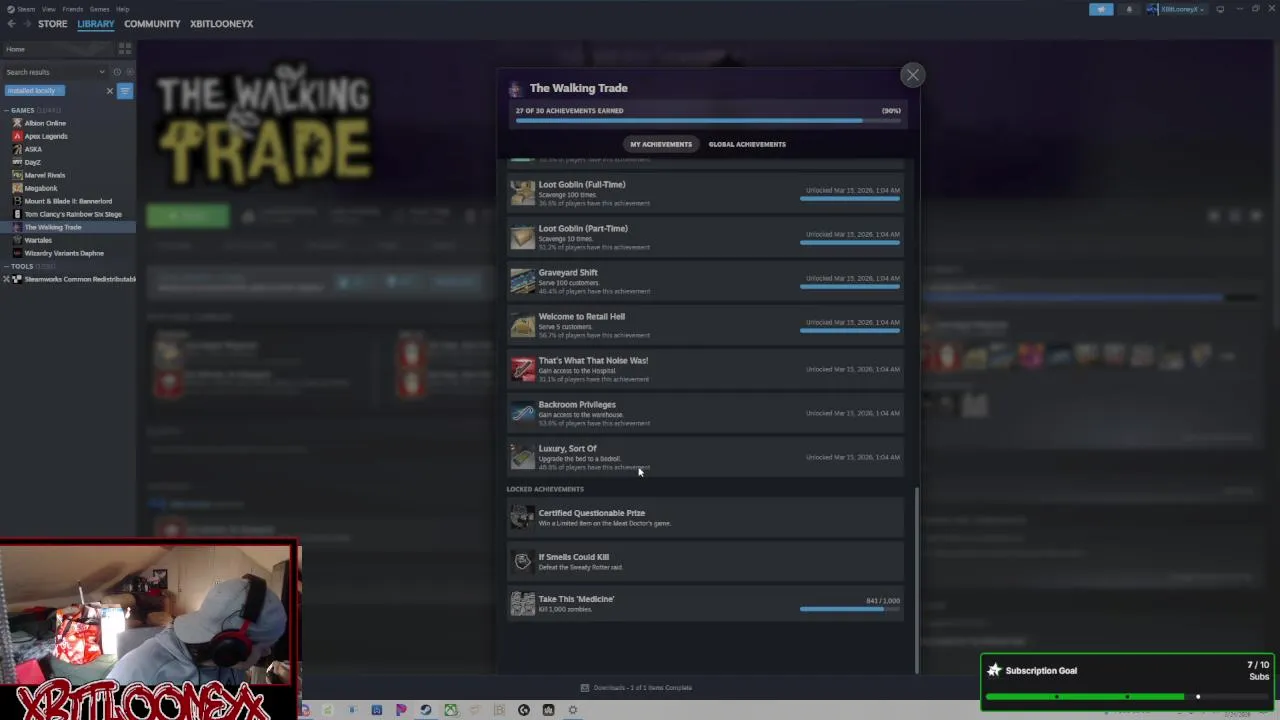1280x720 pixels.
Task: Click the recent activity clock icon
Action: tap(117, 72)
